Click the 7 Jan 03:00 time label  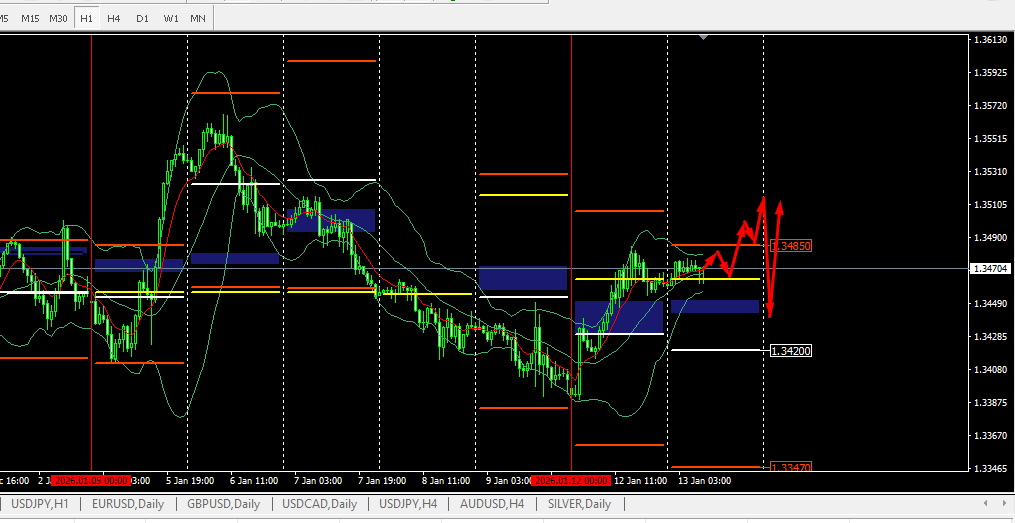click(x=318, y=481)
